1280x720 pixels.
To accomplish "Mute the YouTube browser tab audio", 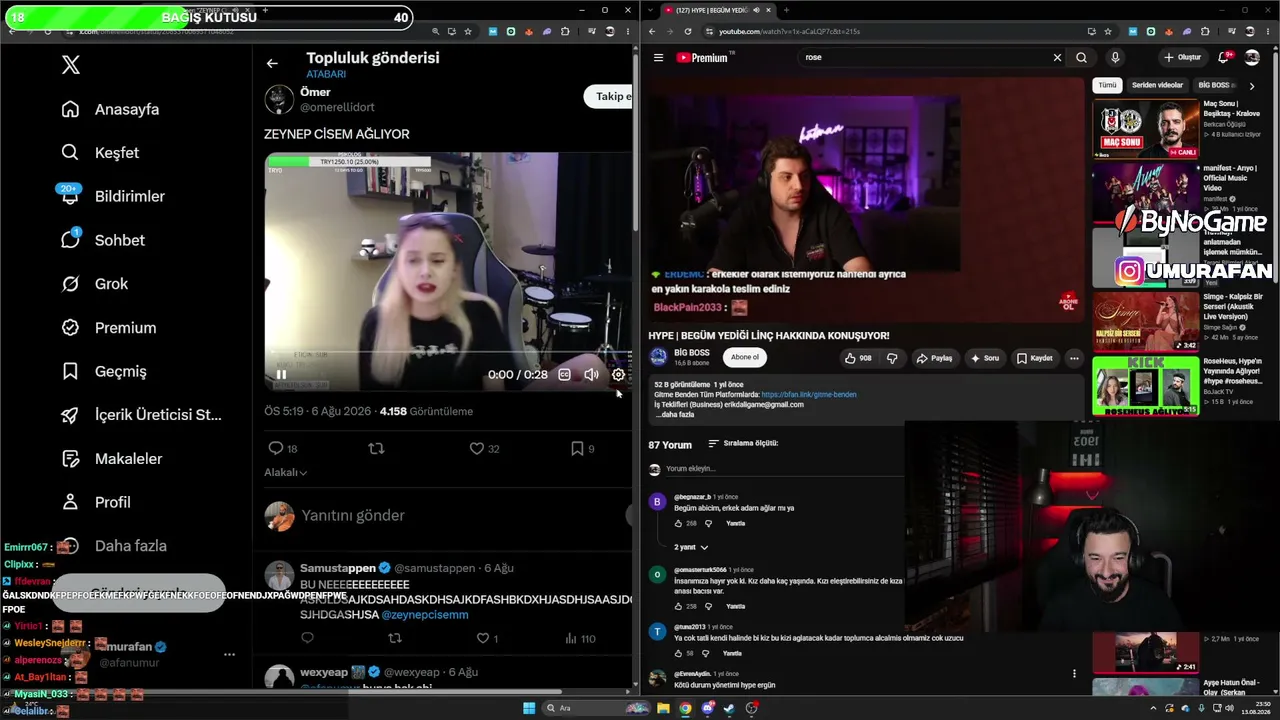I will (756, 10).
